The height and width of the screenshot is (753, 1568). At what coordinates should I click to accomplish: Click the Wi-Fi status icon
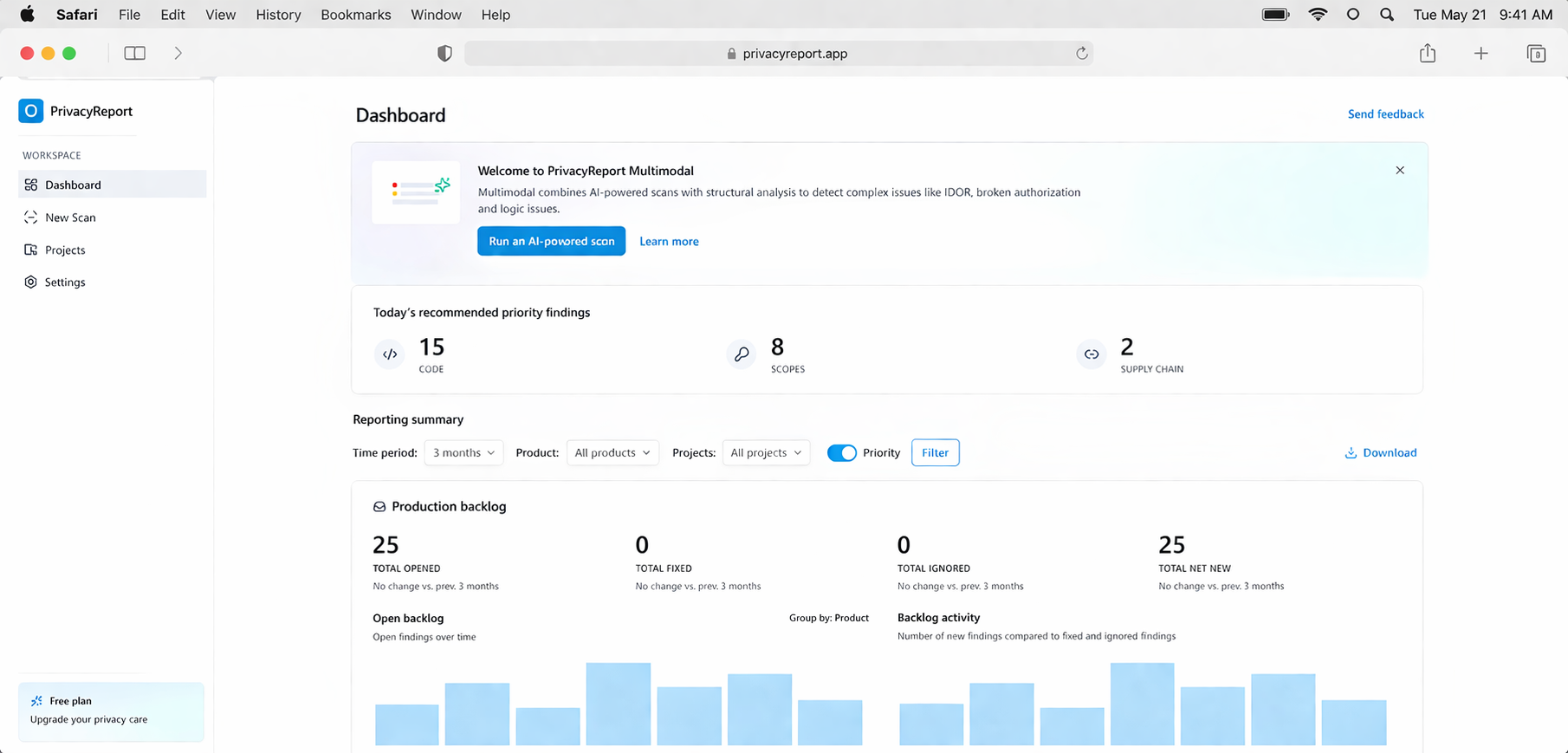coord(1318,15)
